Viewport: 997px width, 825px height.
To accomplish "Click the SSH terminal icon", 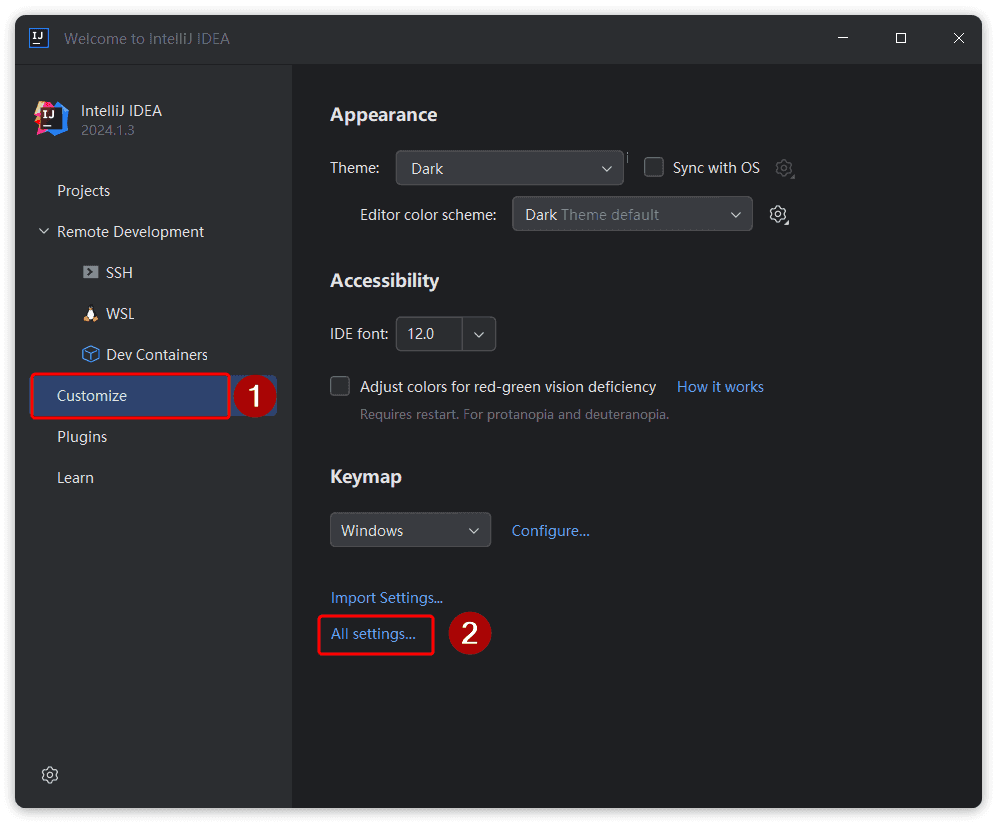I will 90,272.
